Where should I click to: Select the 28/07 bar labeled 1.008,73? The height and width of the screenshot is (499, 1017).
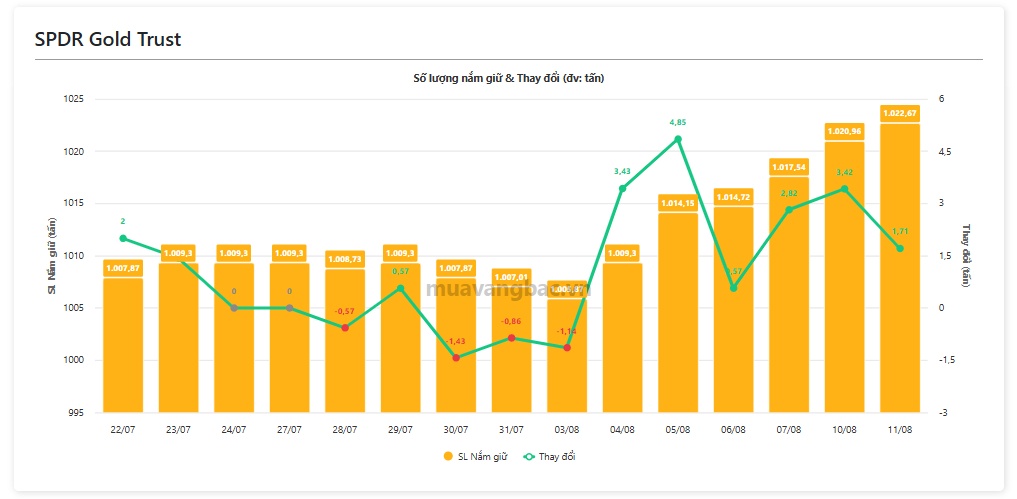pyautogui.click(x=345, y=341)
